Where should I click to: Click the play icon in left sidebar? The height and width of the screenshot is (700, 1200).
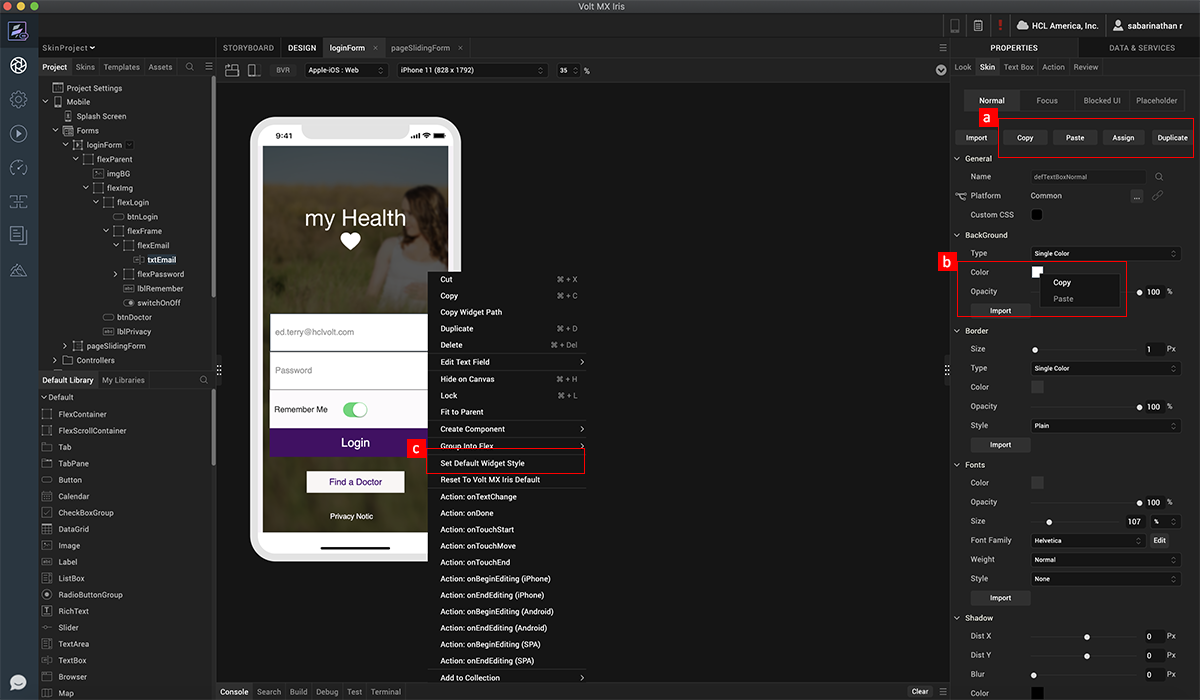18,133
